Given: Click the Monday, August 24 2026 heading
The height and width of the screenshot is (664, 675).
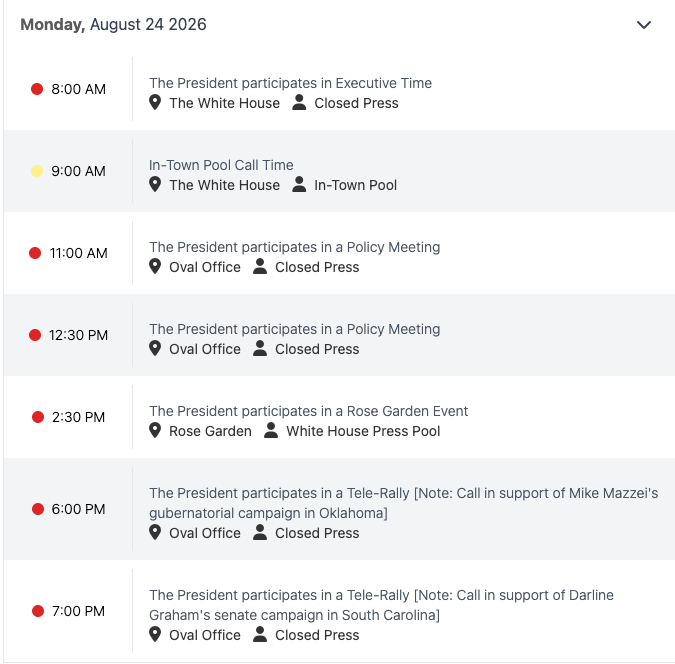Looking at the screenshot, I should tap(114, 25).
